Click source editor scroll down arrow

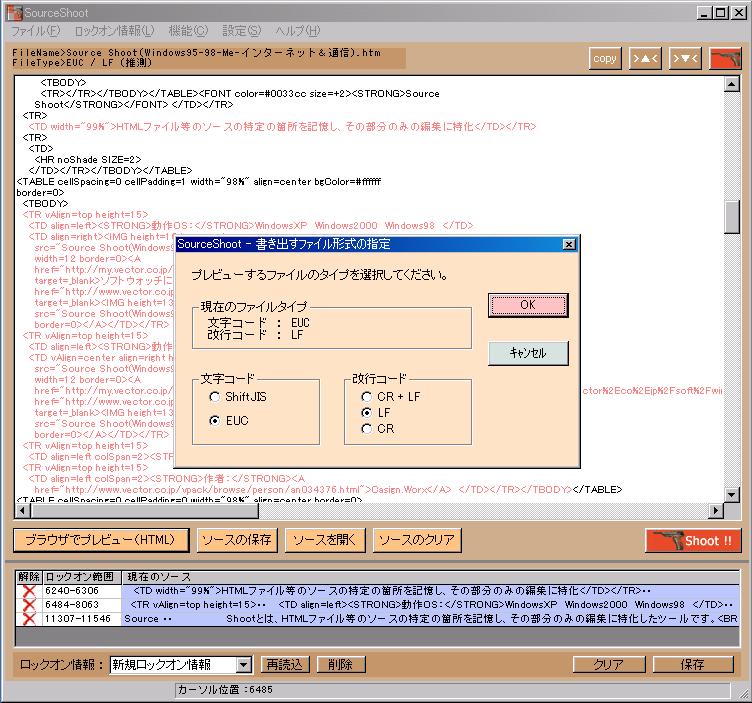pos(731,494)
